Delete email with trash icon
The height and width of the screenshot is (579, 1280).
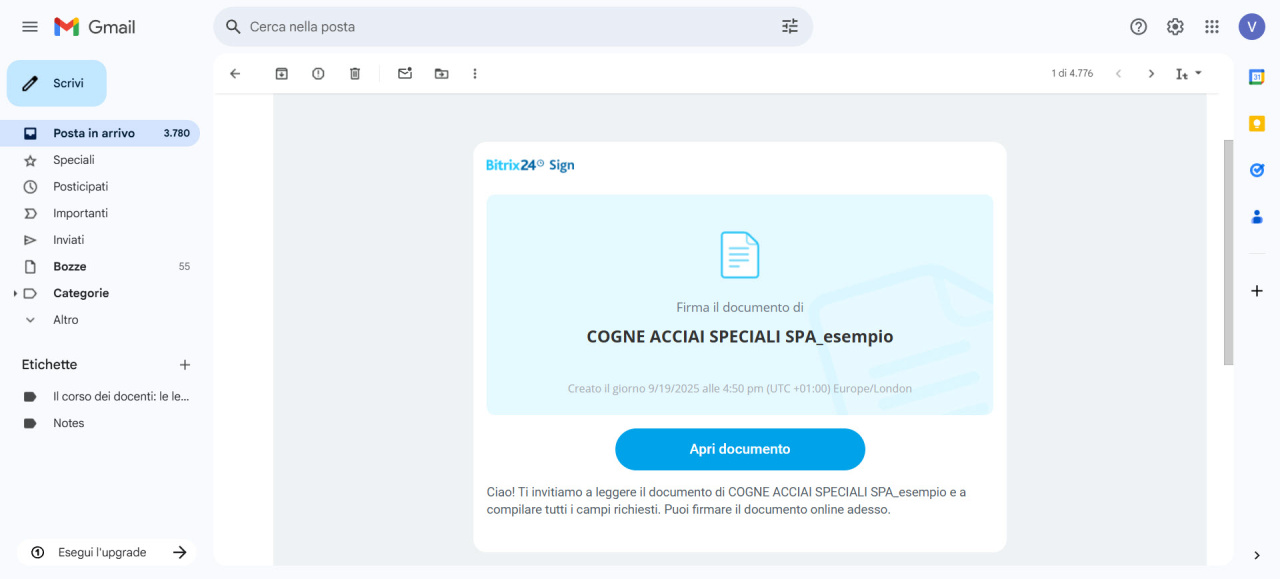click(x=355, y=74)
